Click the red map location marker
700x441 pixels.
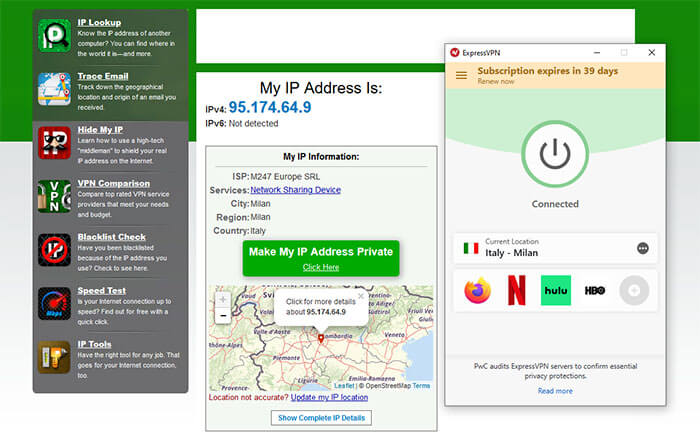click(321, 338)
